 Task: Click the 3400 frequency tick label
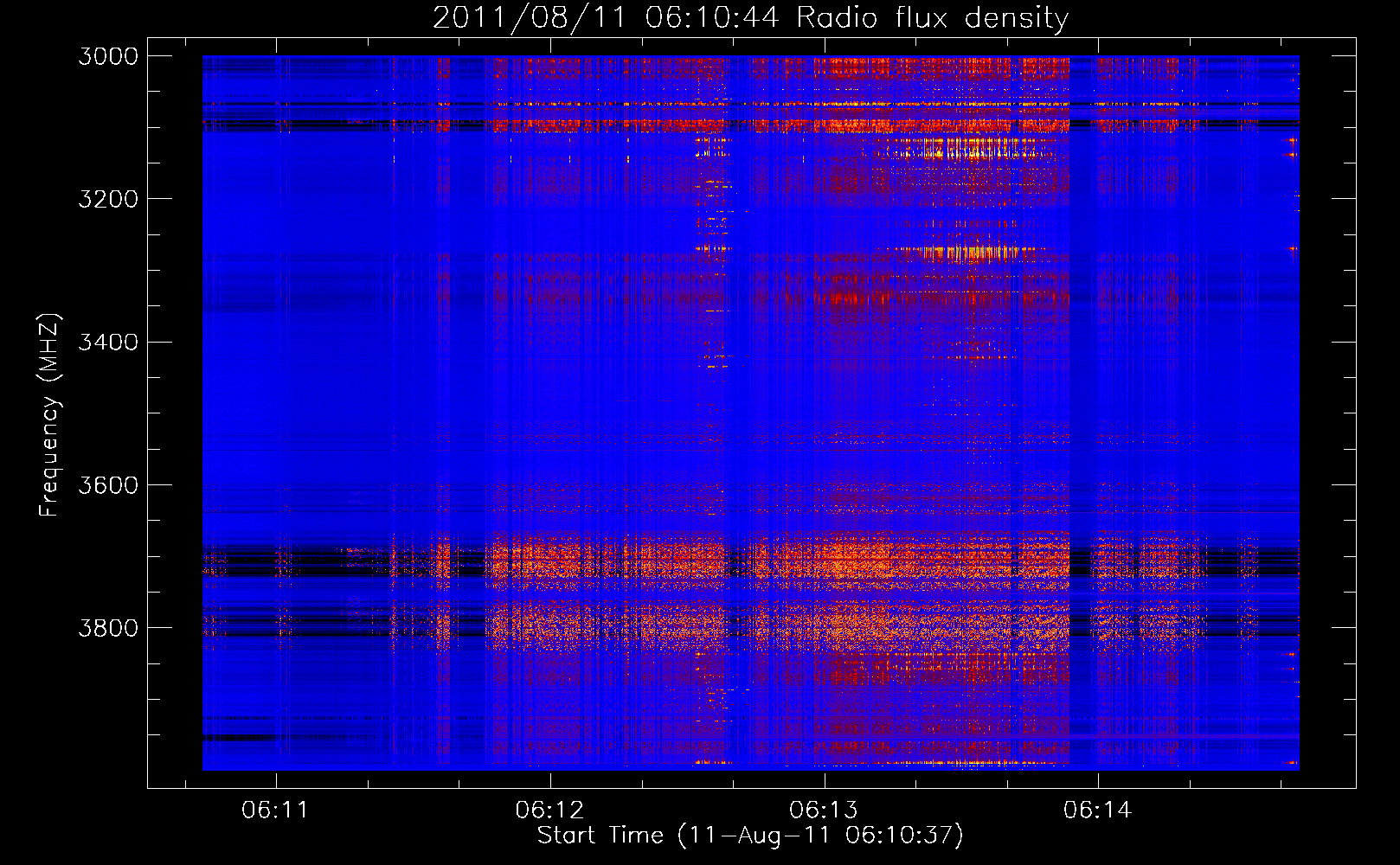pyautogui.click(x=108, y=342)
